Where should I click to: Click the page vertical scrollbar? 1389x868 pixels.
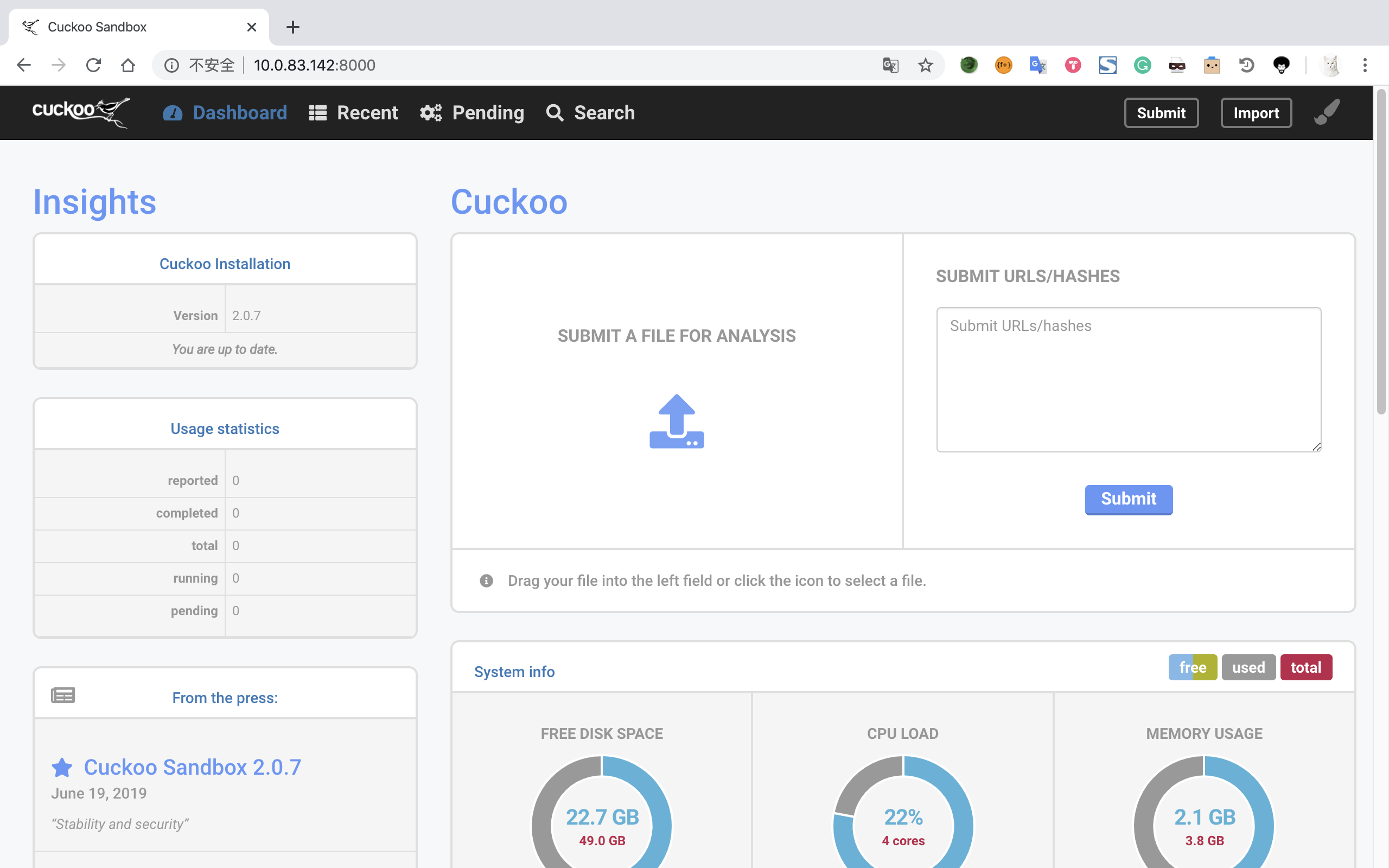coord(1381,251)
